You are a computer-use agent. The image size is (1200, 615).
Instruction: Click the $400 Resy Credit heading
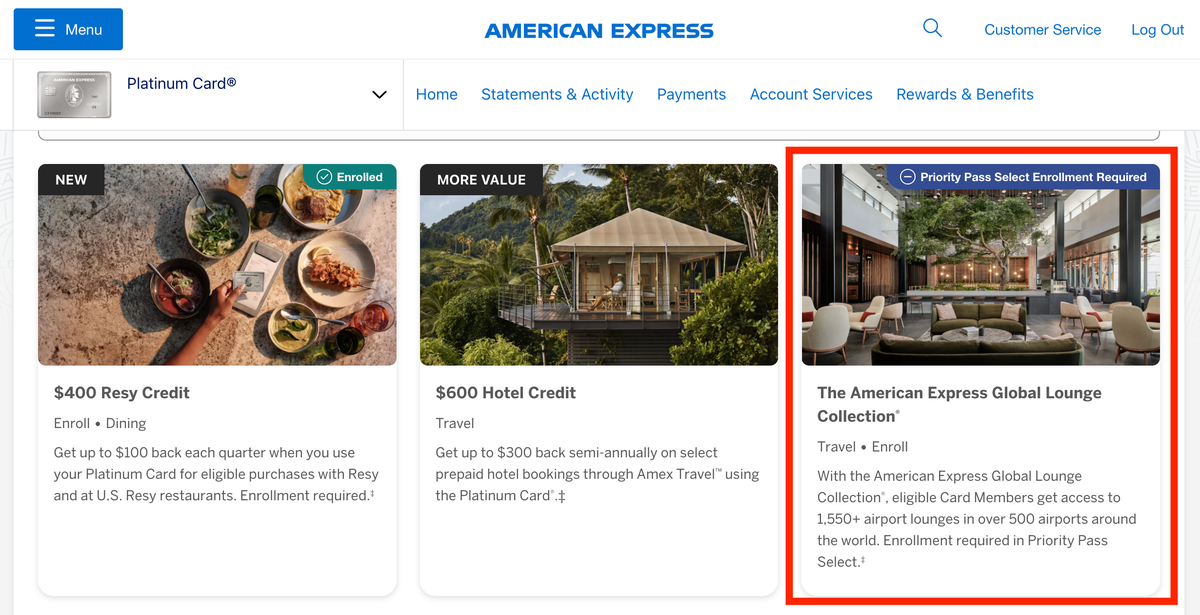[122, 393]
